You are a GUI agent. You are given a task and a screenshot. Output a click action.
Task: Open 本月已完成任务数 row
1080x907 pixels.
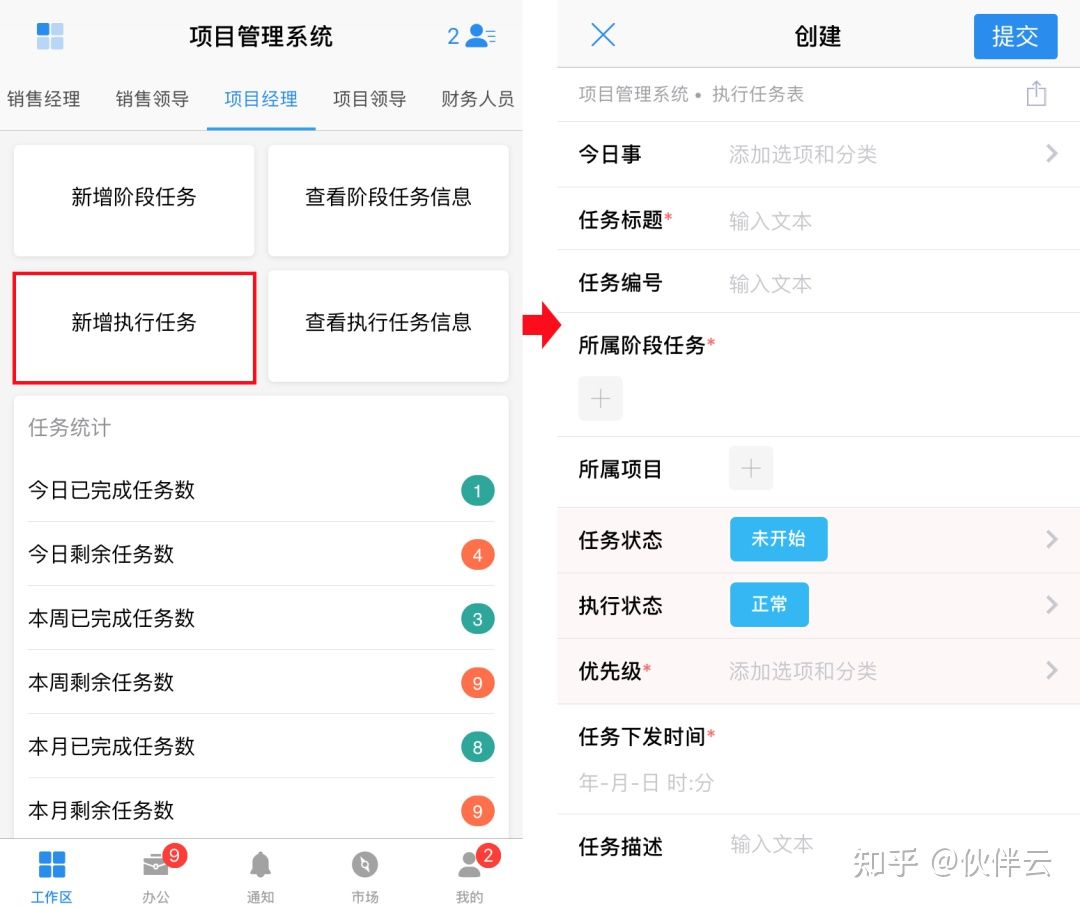click(261, 747)
